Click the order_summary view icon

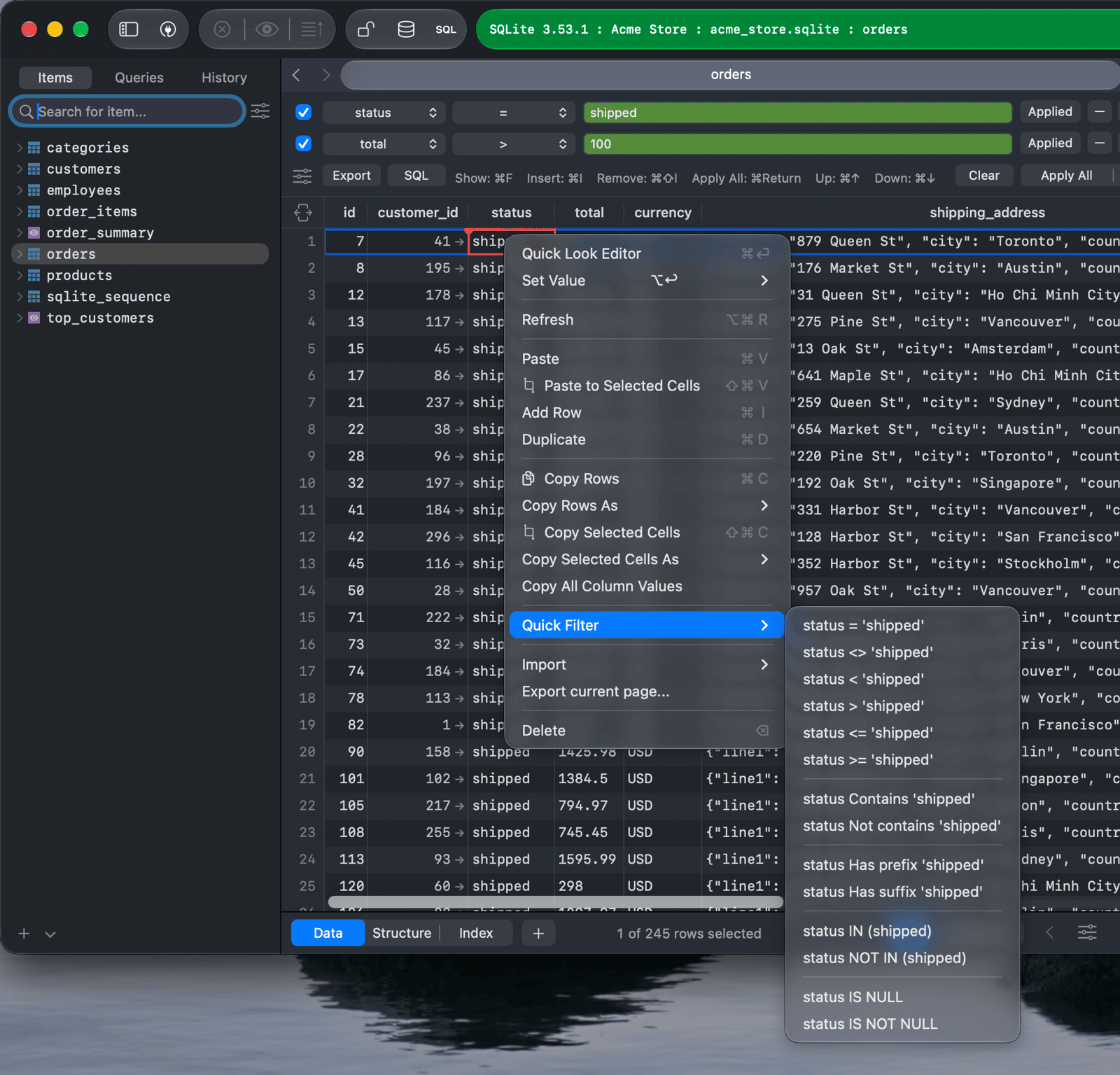pyautogui.click(x=34, y=233)
